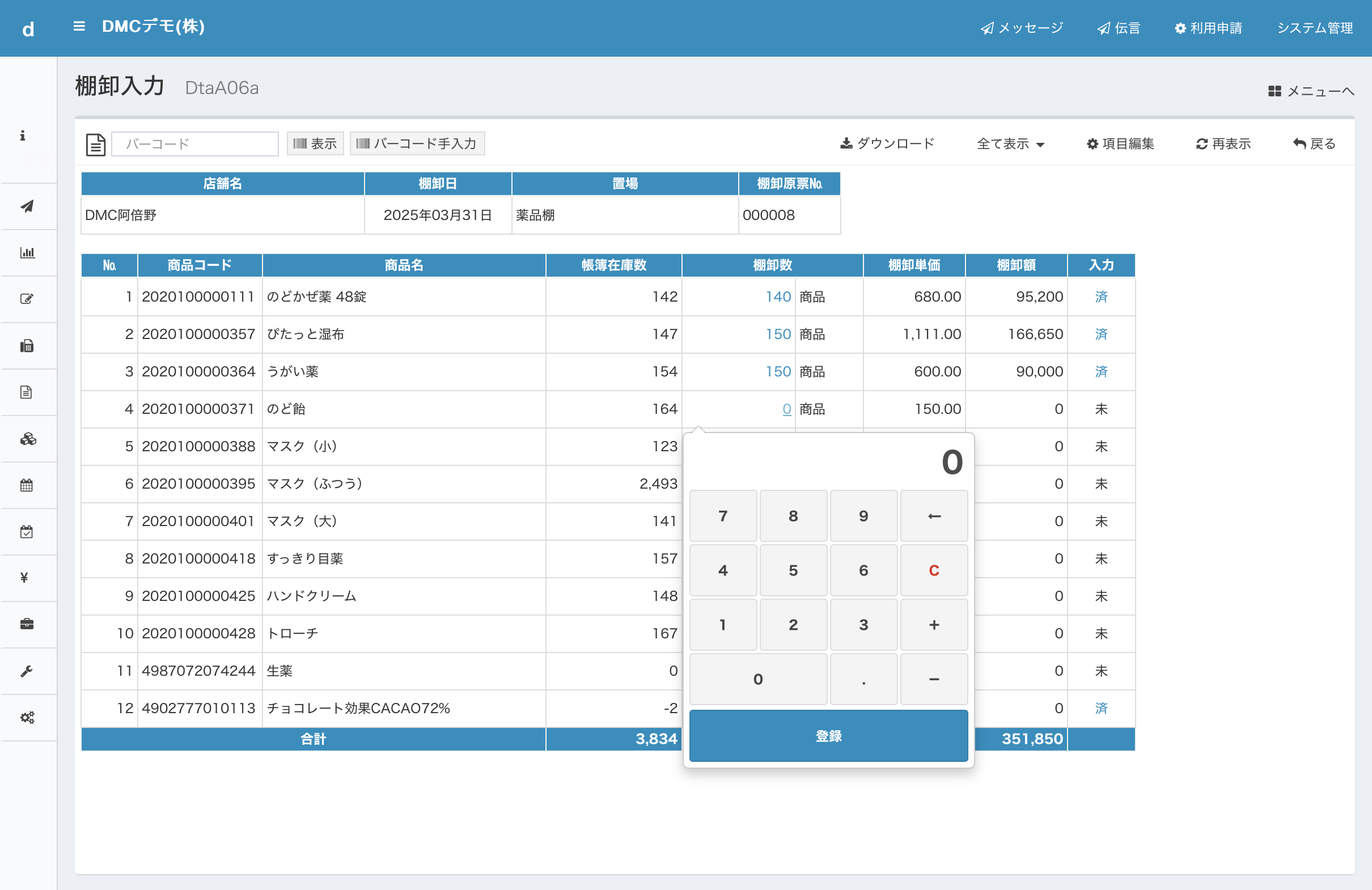Toggle the hamburger menu icon
1372x890 pixels.
point(79,27)
